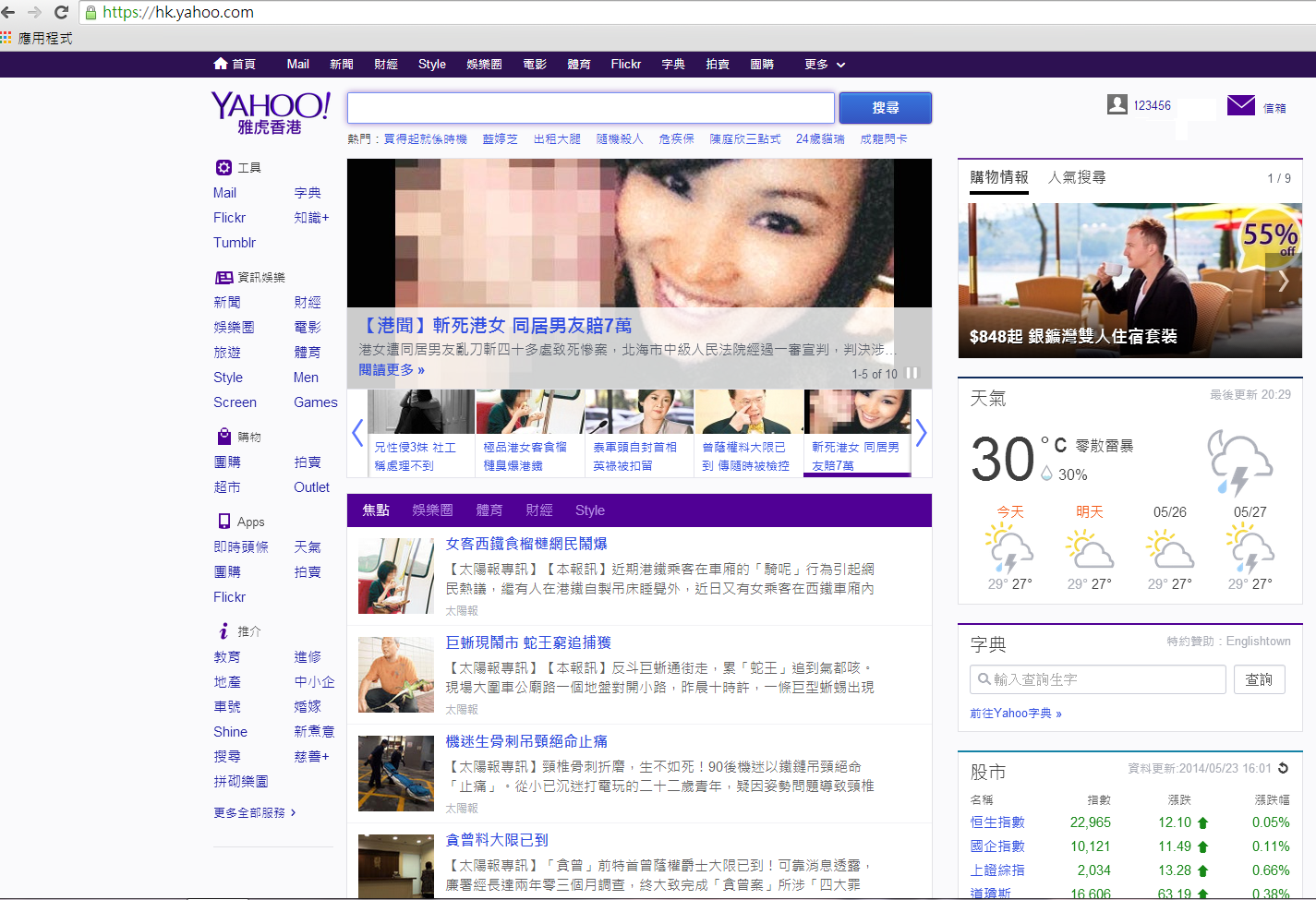Open headline 機迷生骨刺吊頸絕命止痛
This screenshot has height=900, width=1316.
526,741
